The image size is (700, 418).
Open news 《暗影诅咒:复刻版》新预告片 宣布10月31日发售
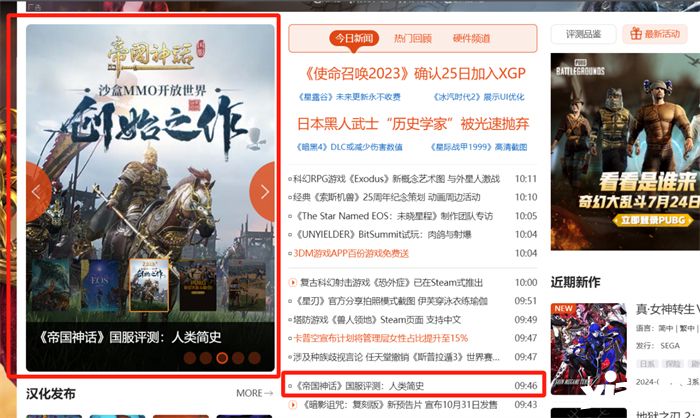click(x=400, y=405)
